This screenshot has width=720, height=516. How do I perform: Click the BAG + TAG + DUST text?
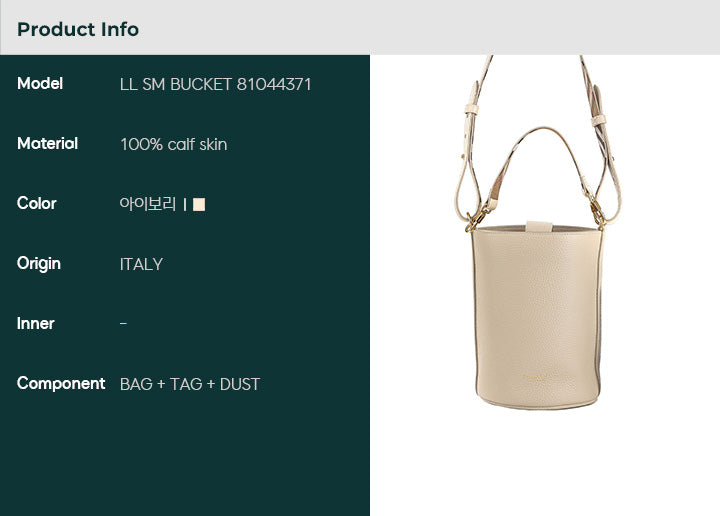(x=190, y=384)
